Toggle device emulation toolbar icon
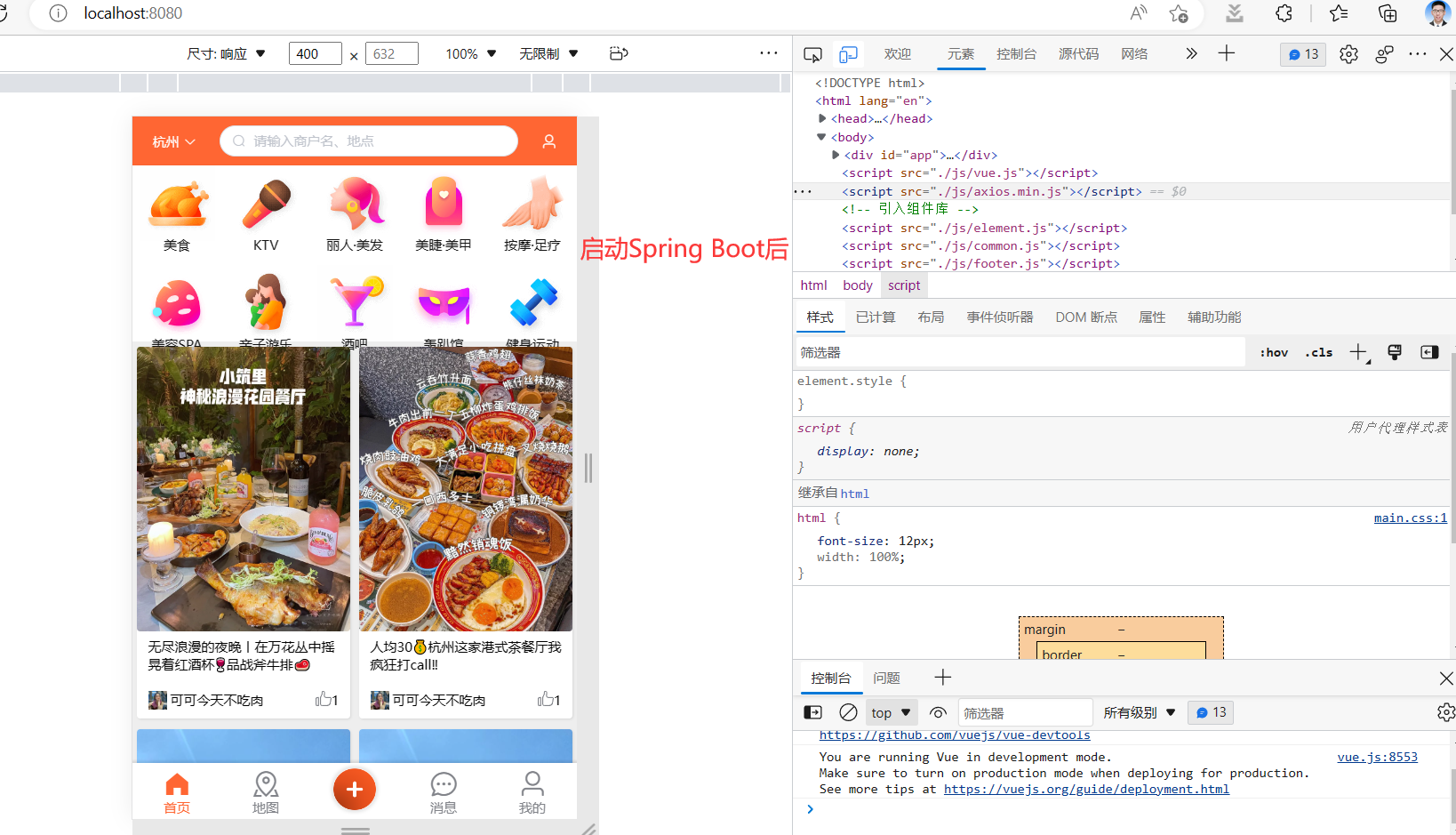Screen dimensions: 1456x835 (848, 54)
